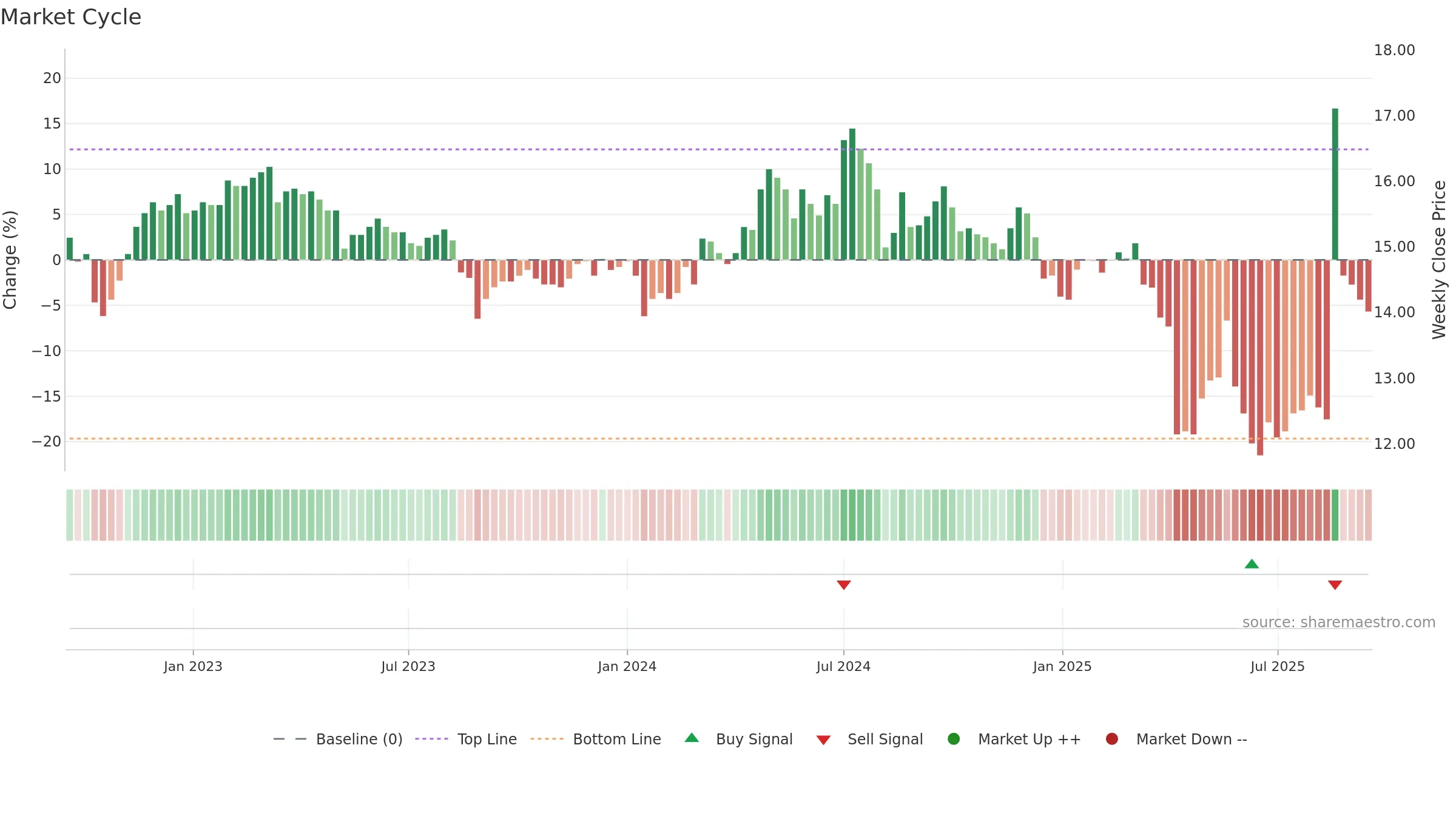Click the Change (%) axis title

click(x=10, y=260)
